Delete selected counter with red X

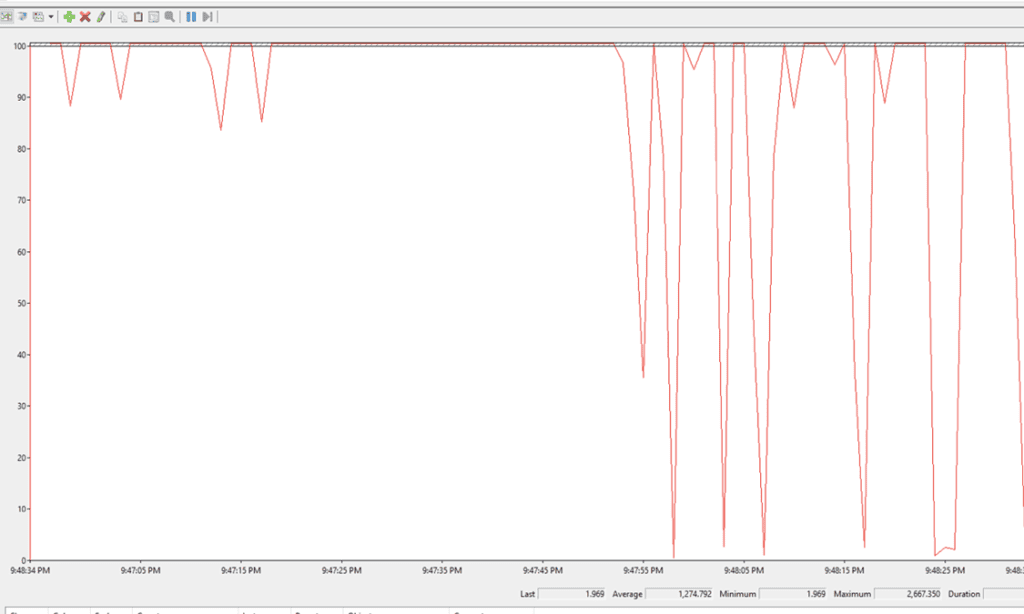coord(85,16)
